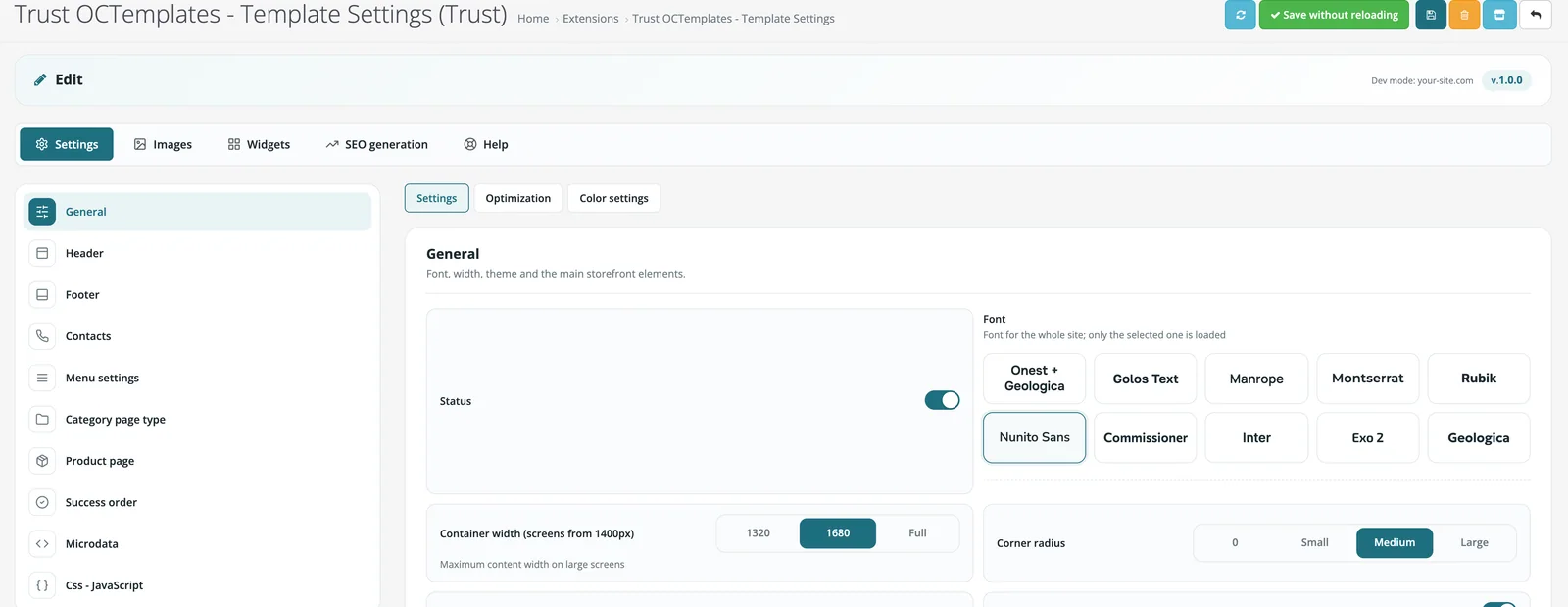Choose the Inter font option
Viewport: 1568px width, 607px height.
1256,437
